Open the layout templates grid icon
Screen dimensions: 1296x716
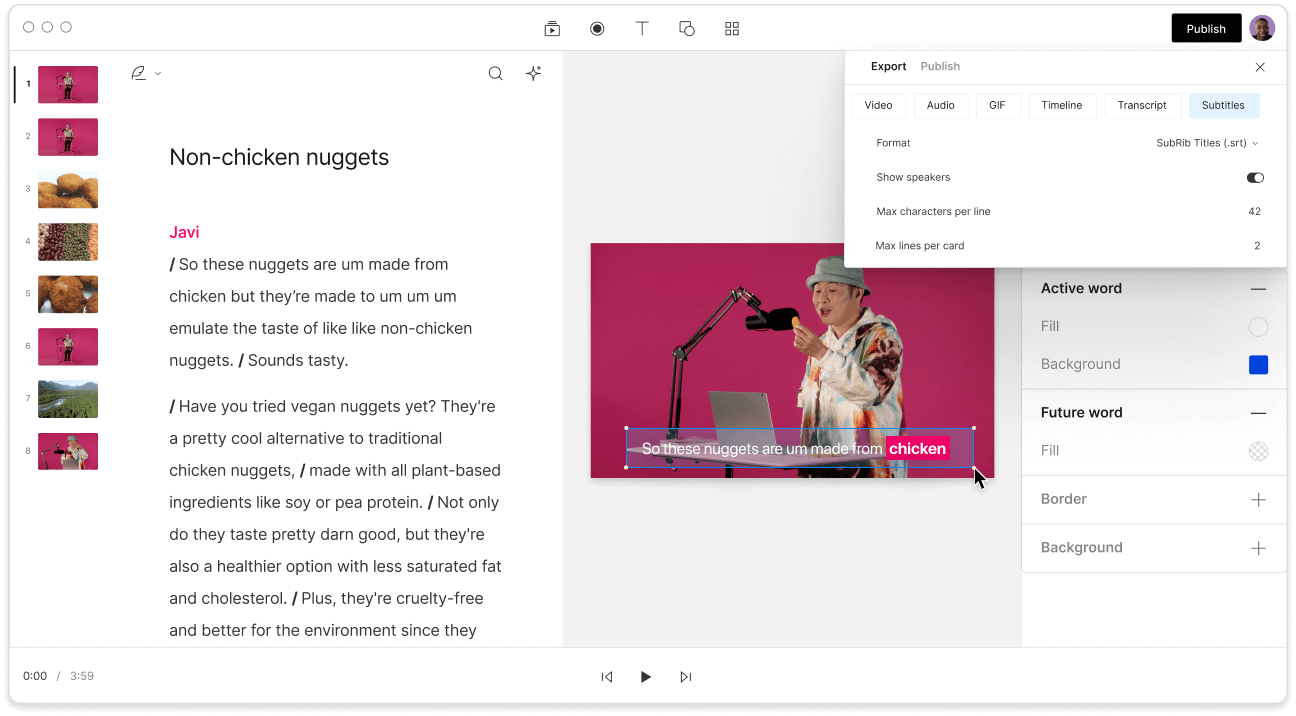pos(731,28)
